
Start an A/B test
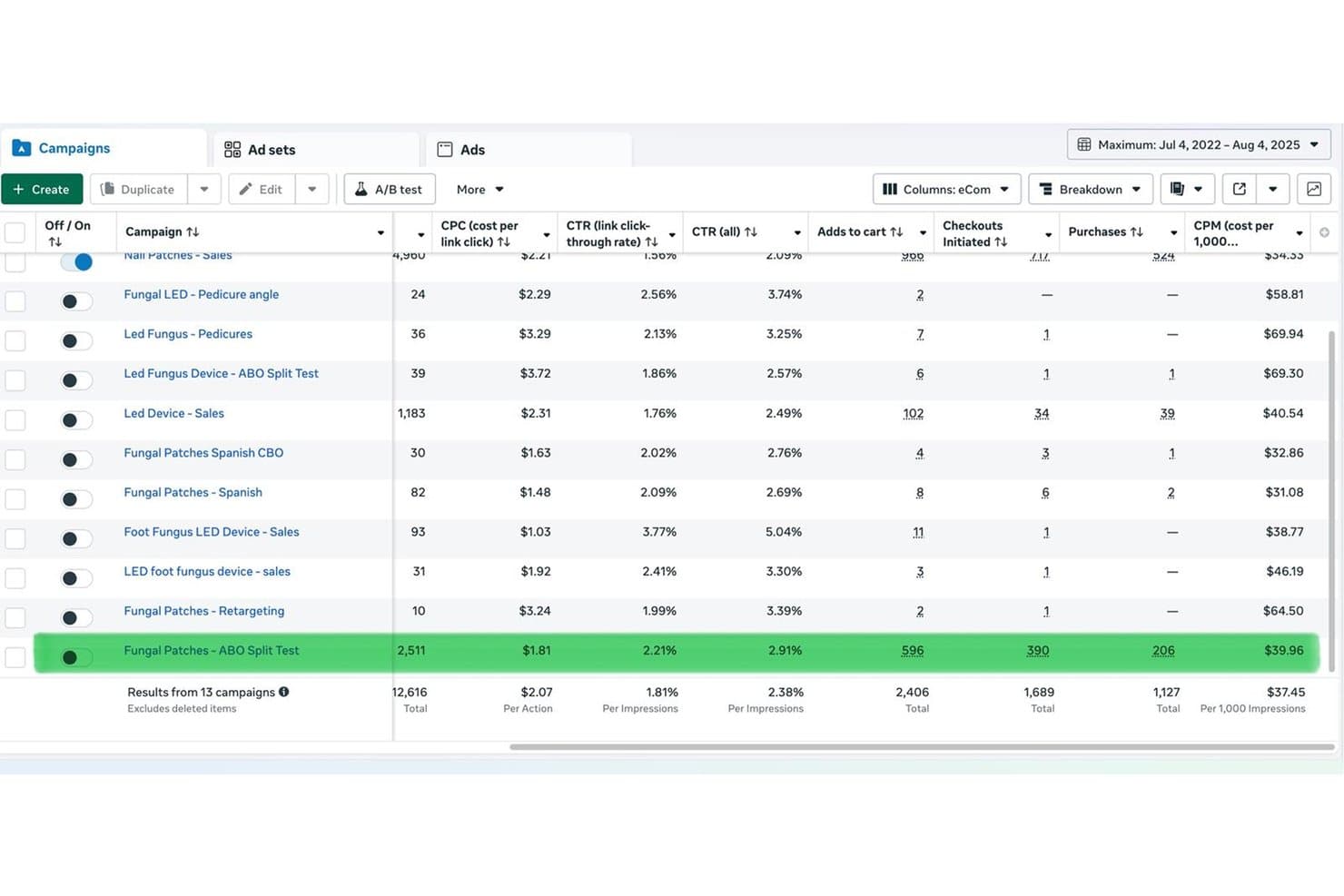click(x=390, y=189)
